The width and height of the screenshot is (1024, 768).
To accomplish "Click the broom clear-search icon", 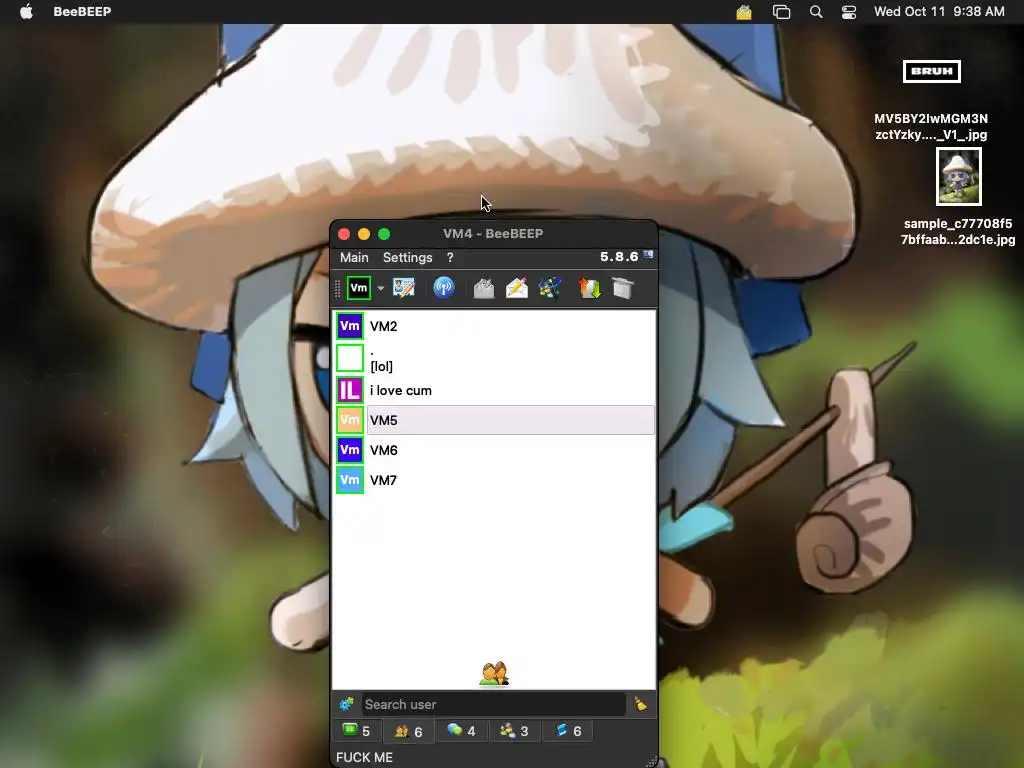I will [x=641, y=704].
